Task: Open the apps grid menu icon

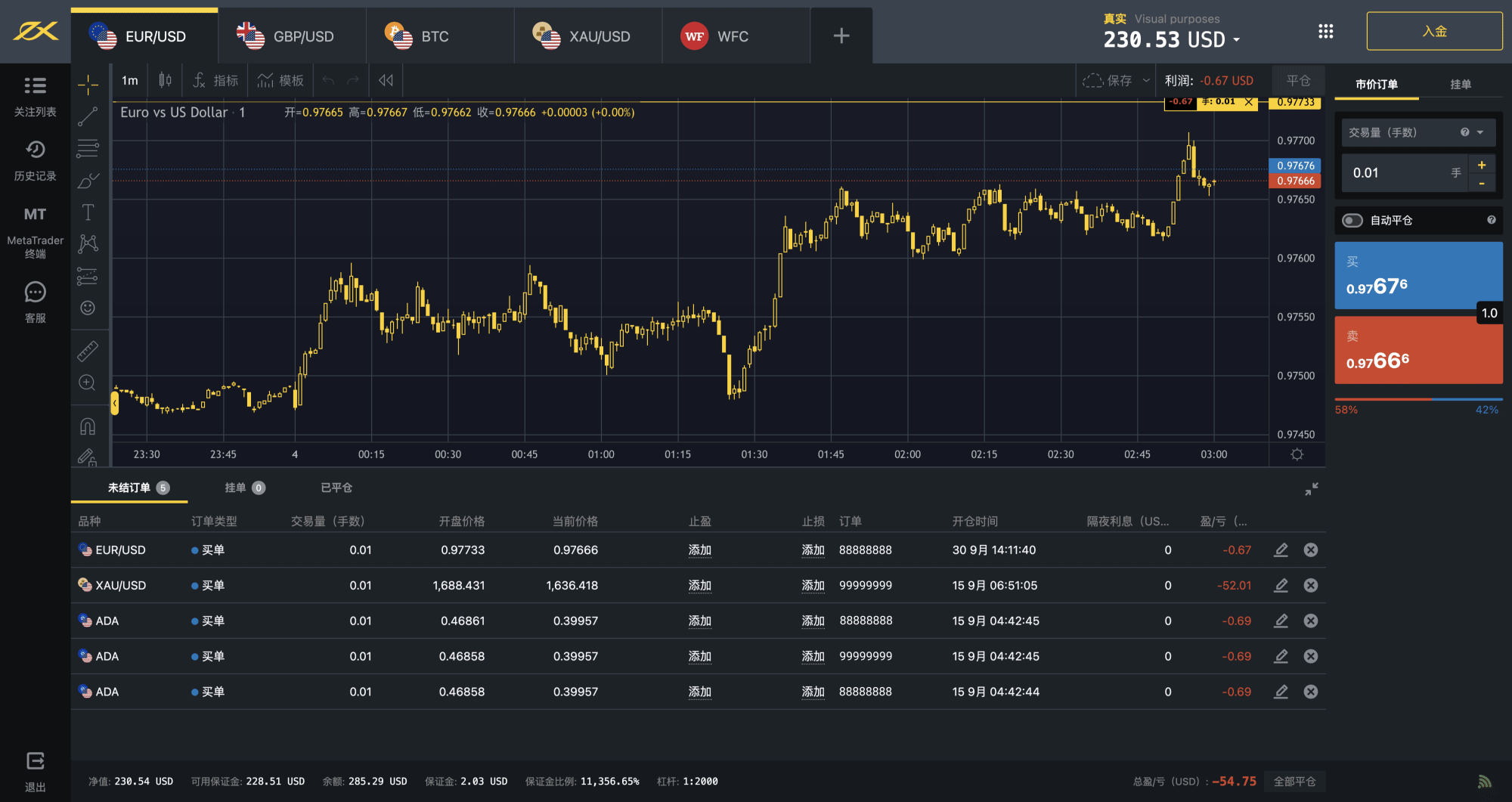Action: click(1325, 32)
